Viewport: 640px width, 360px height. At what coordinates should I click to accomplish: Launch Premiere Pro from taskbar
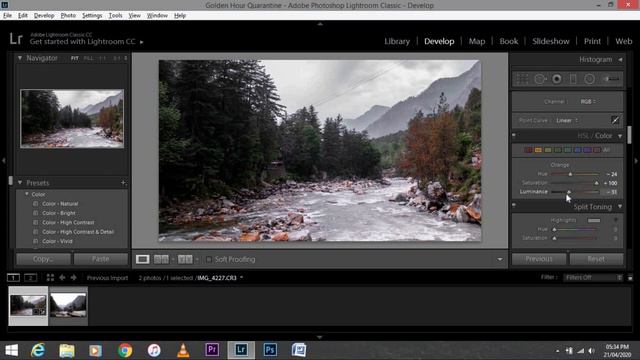[212, 350]
